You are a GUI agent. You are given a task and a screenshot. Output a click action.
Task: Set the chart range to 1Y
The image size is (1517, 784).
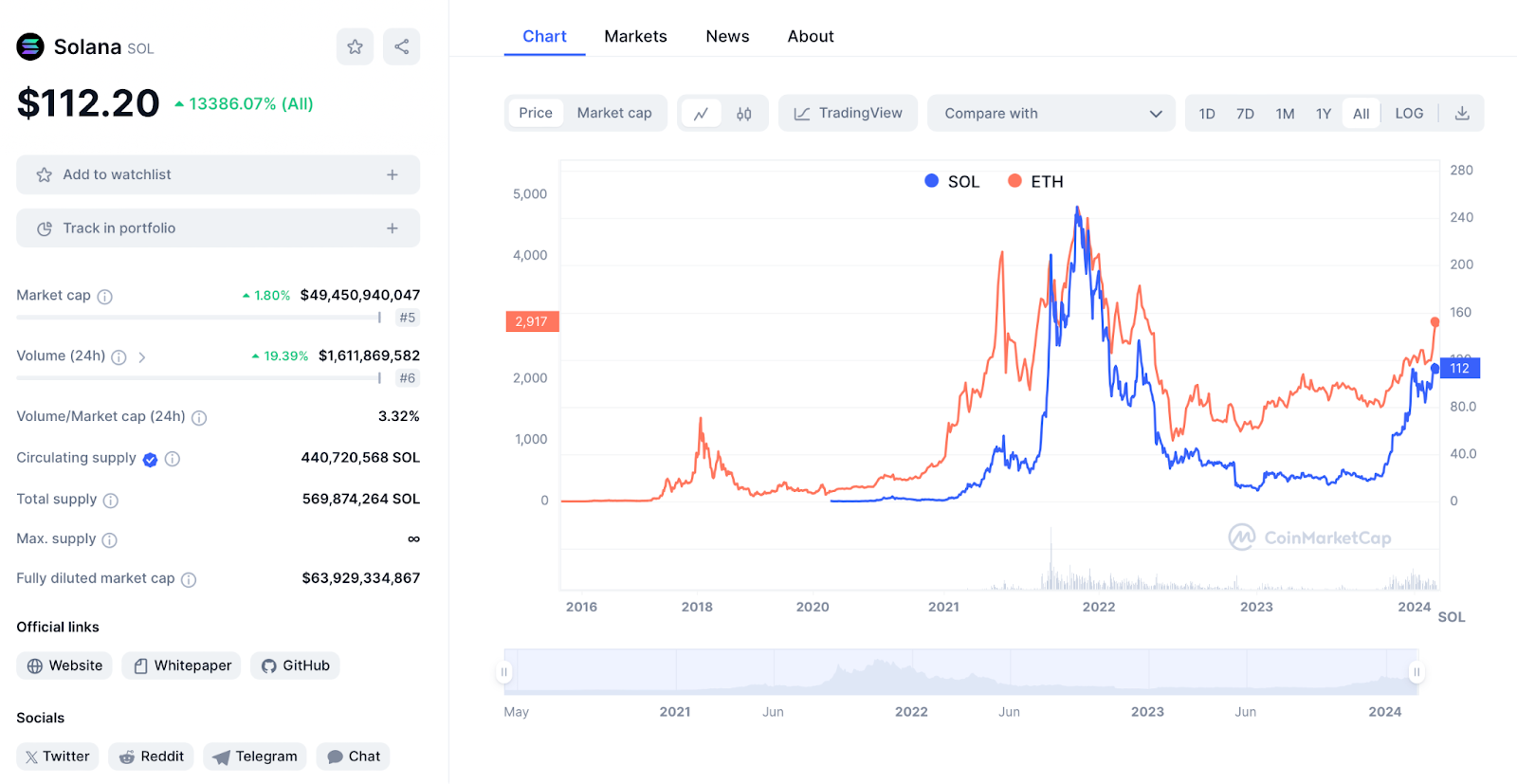[x=1324, y=114]
